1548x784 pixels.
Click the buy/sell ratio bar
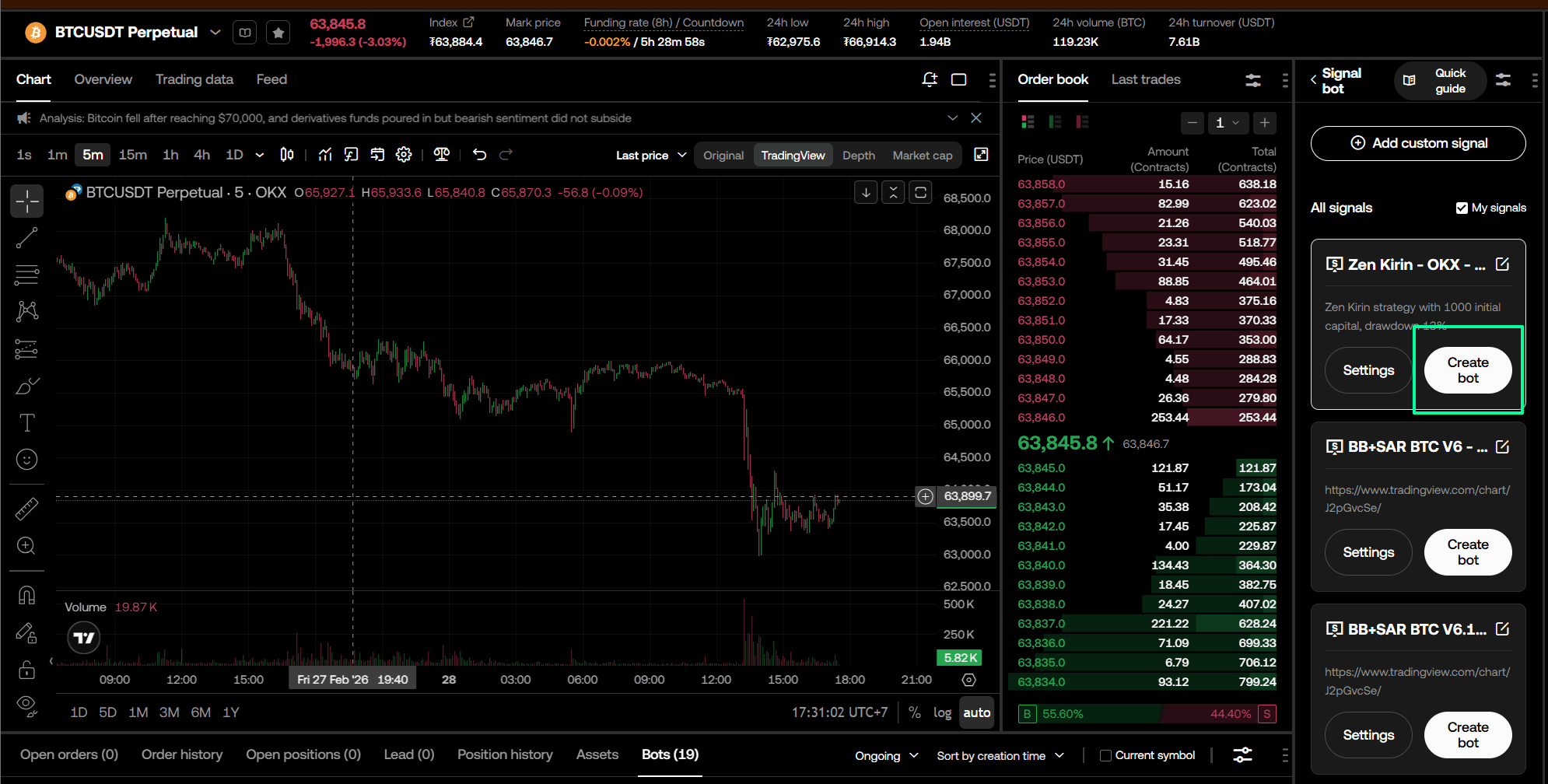1147,713
